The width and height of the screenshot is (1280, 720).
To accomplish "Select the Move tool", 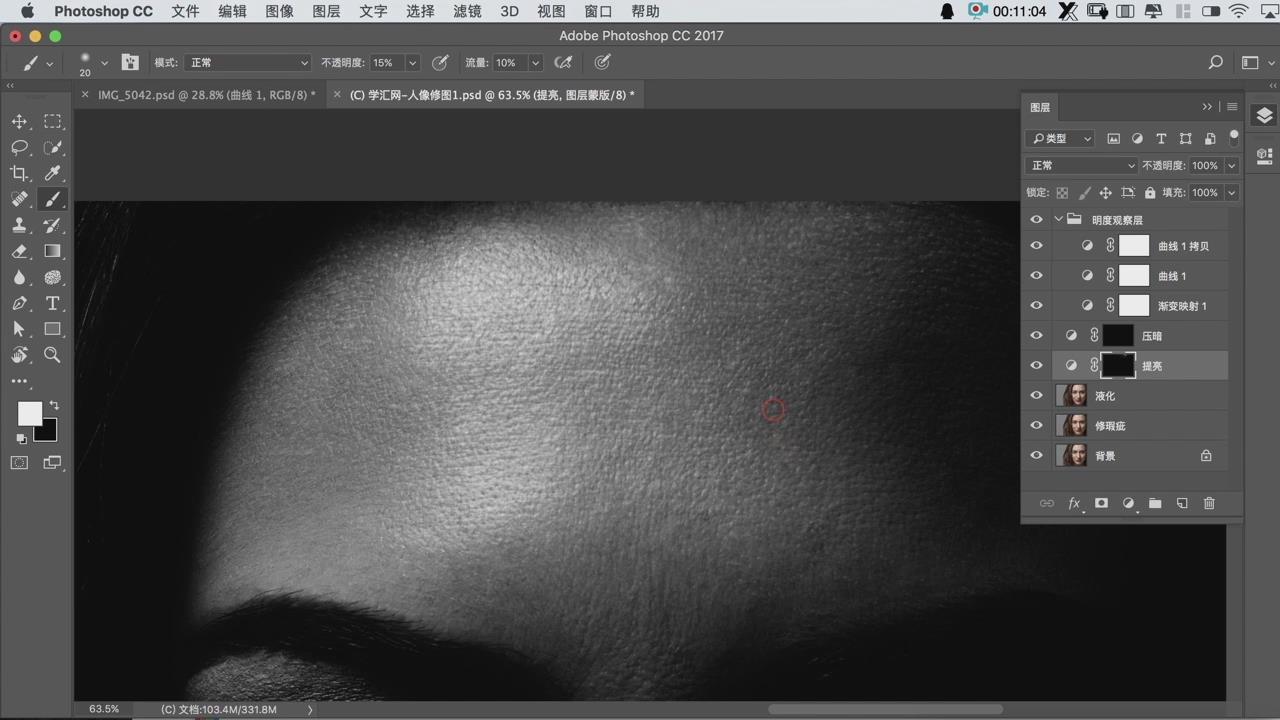I will point(19,121).
